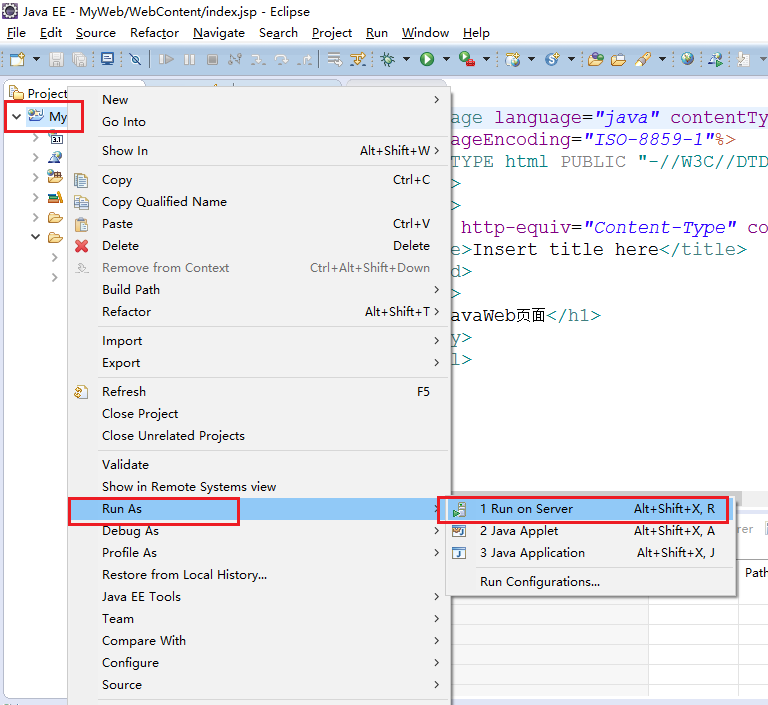Click the New Dynamic Web Project icon

pyautogui.click(x=512, y=59)
